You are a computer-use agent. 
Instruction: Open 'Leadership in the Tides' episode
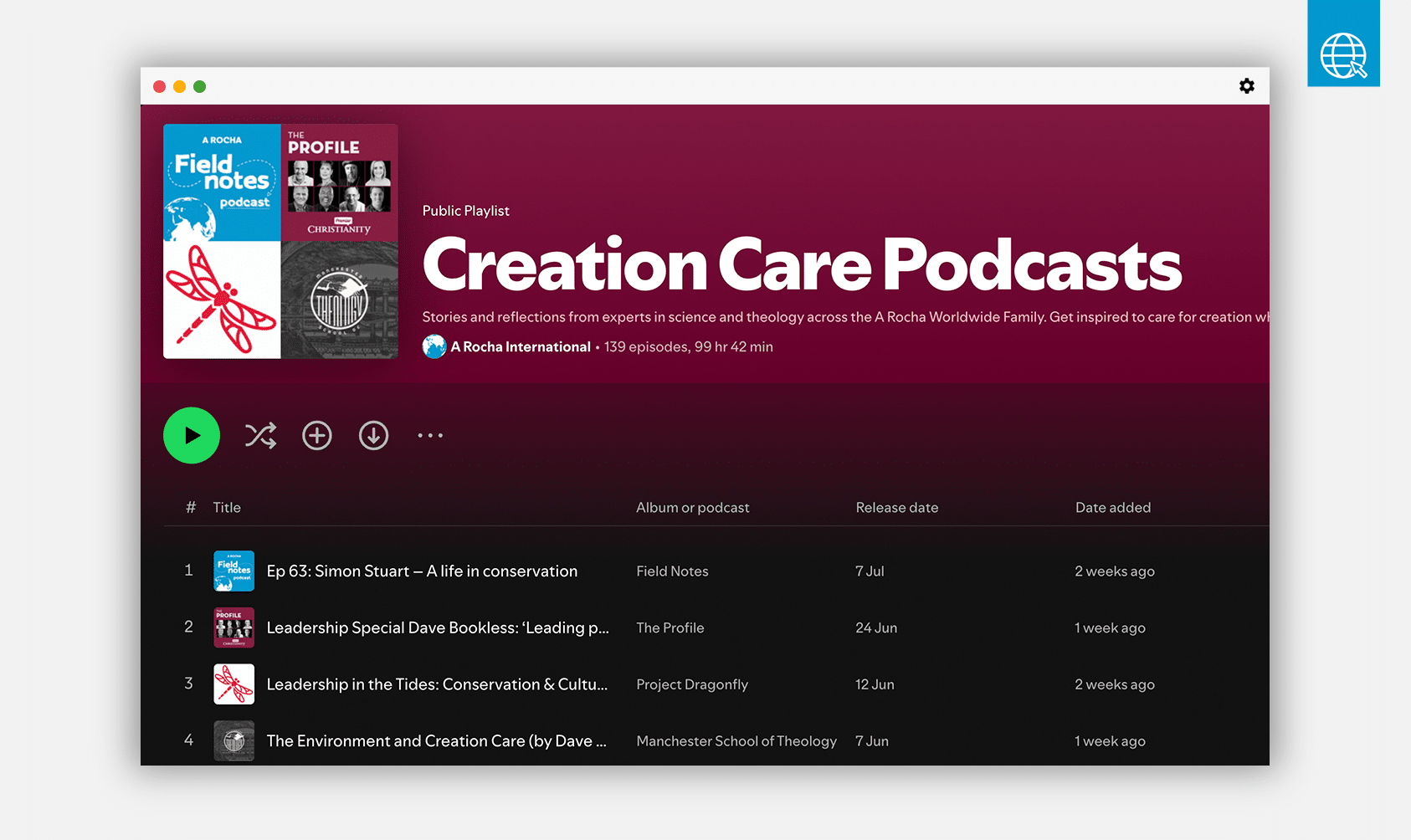pyautogui.click(x=437, y=684)
